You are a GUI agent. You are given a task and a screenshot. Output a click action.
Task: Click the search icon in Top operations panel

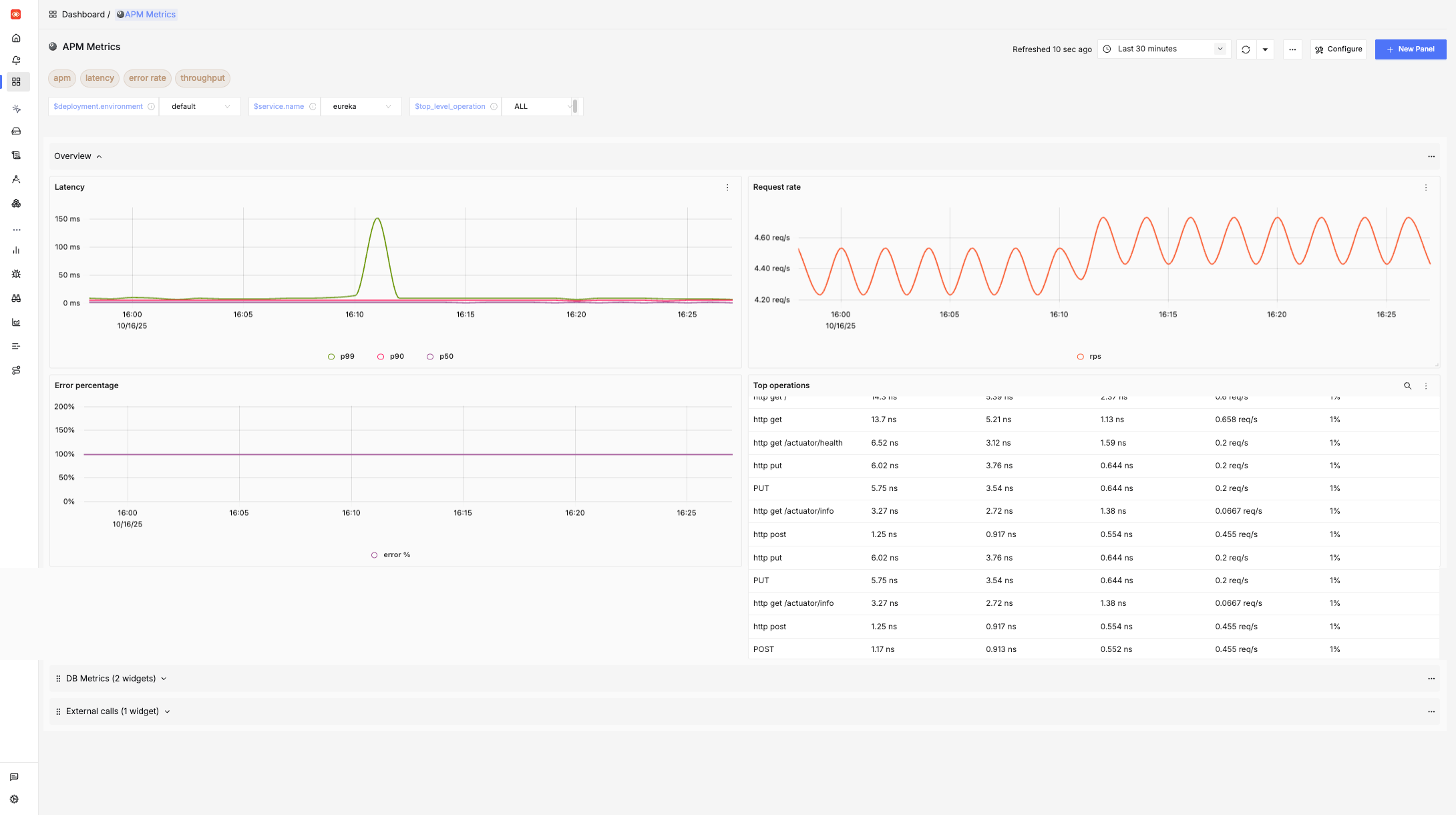(1408, 386)
